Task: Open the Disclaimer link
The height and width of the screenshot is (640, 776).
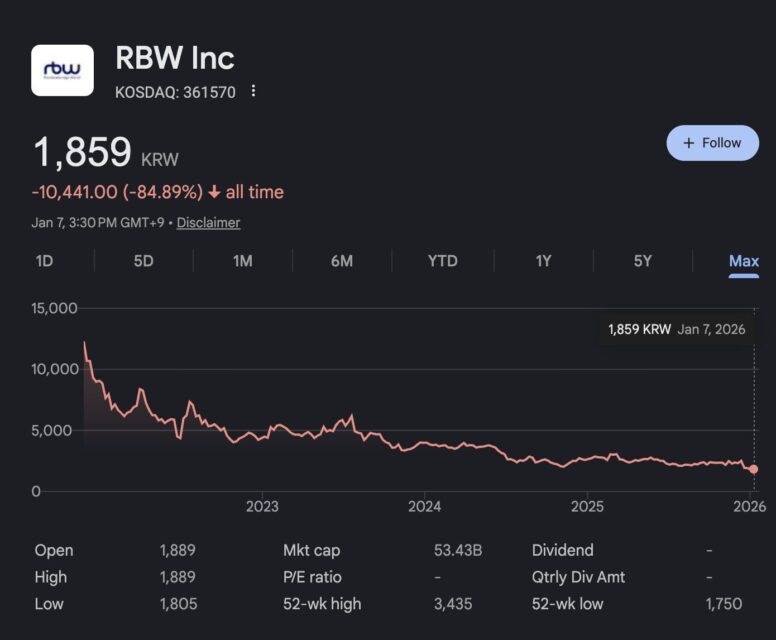Action: point(208,223)
